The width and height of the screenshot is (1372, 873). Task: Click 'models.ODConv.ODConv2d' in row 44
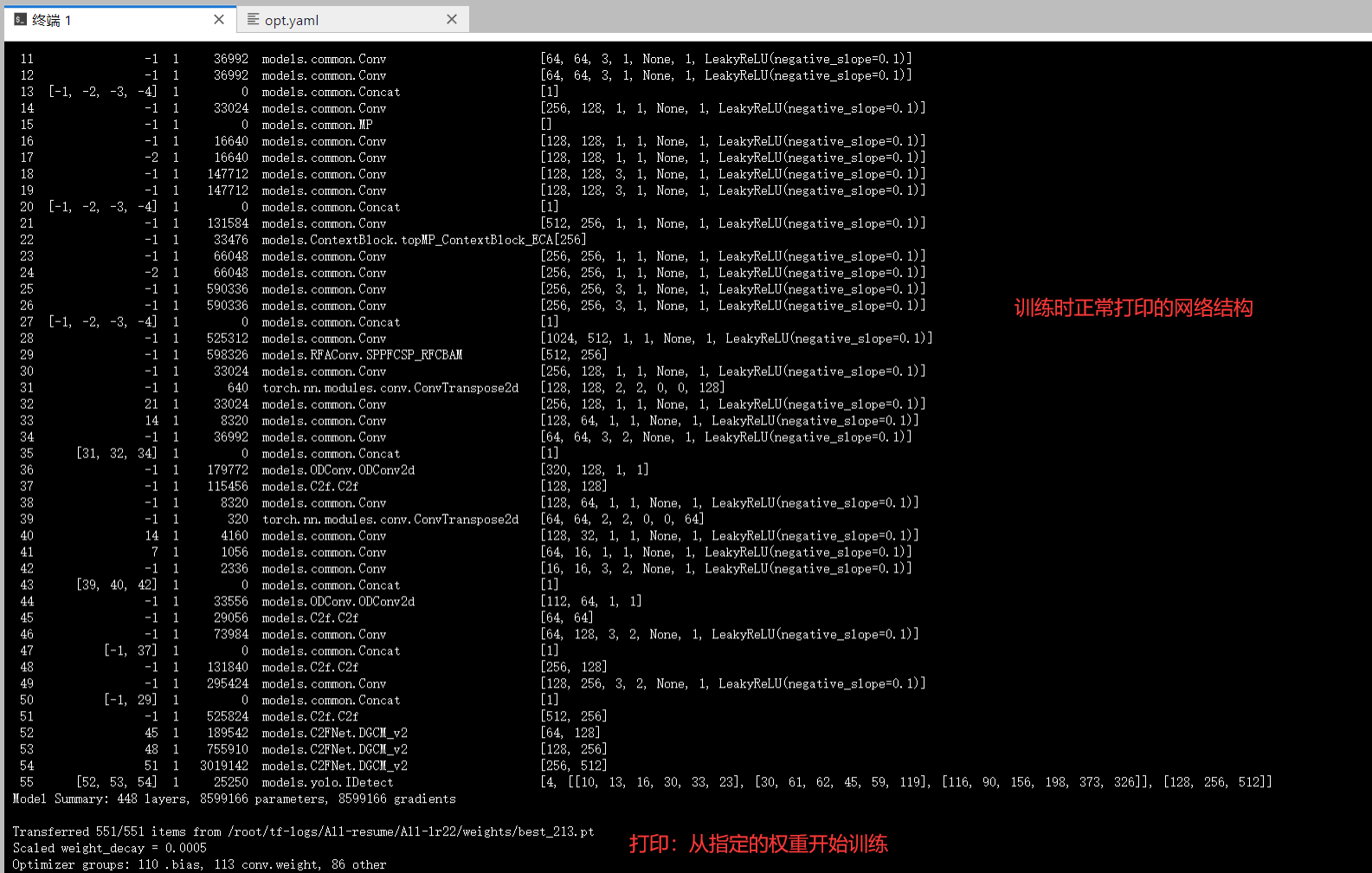coord(338,602)
